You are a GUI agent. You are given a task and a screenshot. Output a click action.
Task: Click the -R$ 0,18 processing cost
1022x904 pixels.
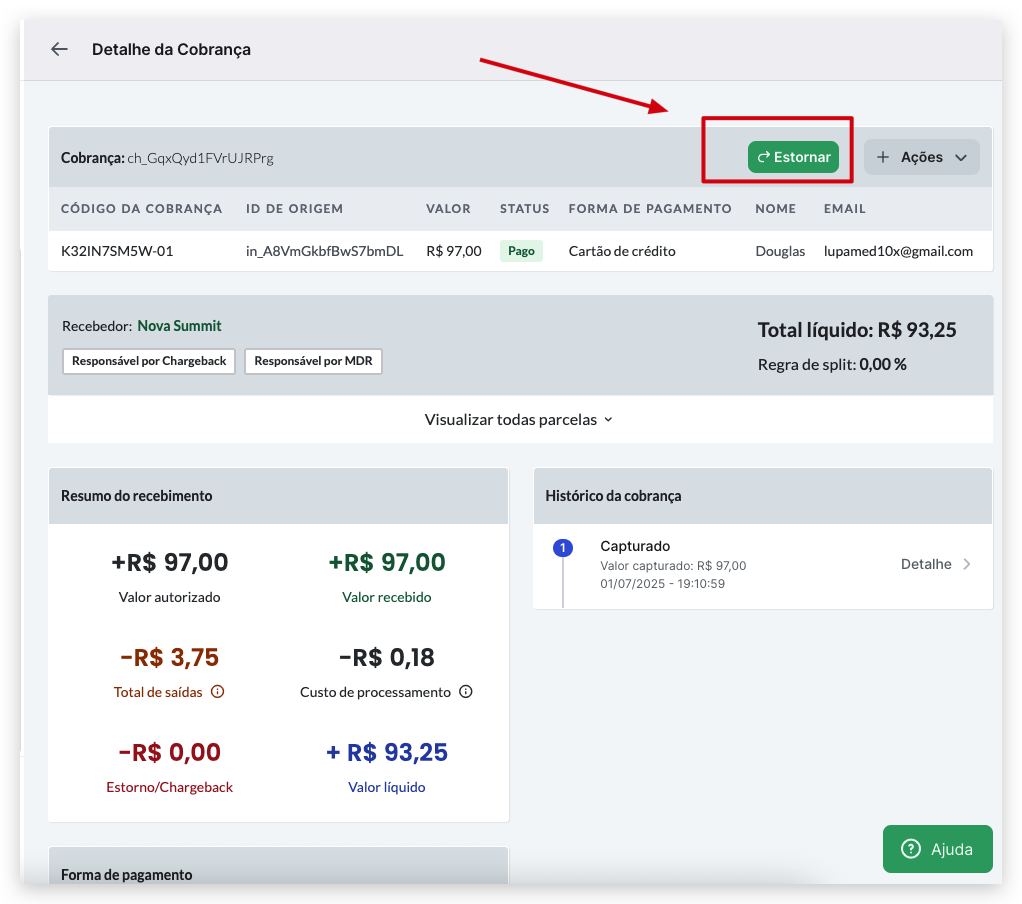pos(387,657)
